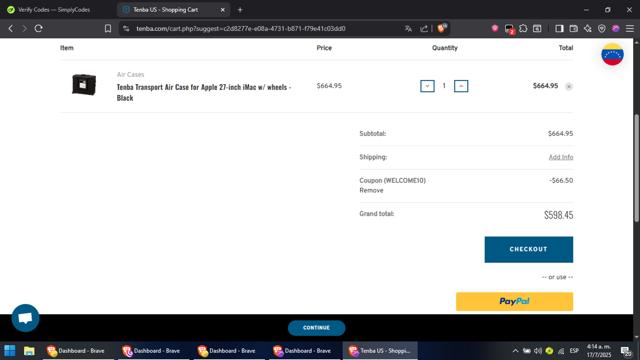Open the live chat bubble
640x360 pixels.
(25, 318)
